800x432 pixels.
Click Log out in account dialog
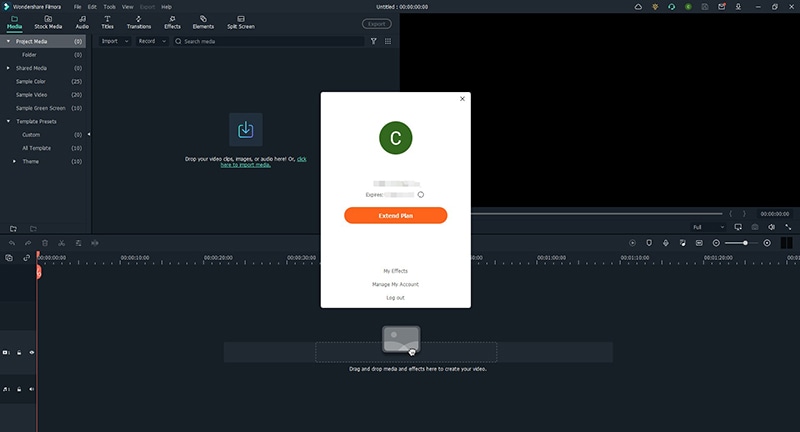click(x=395, y=297)
